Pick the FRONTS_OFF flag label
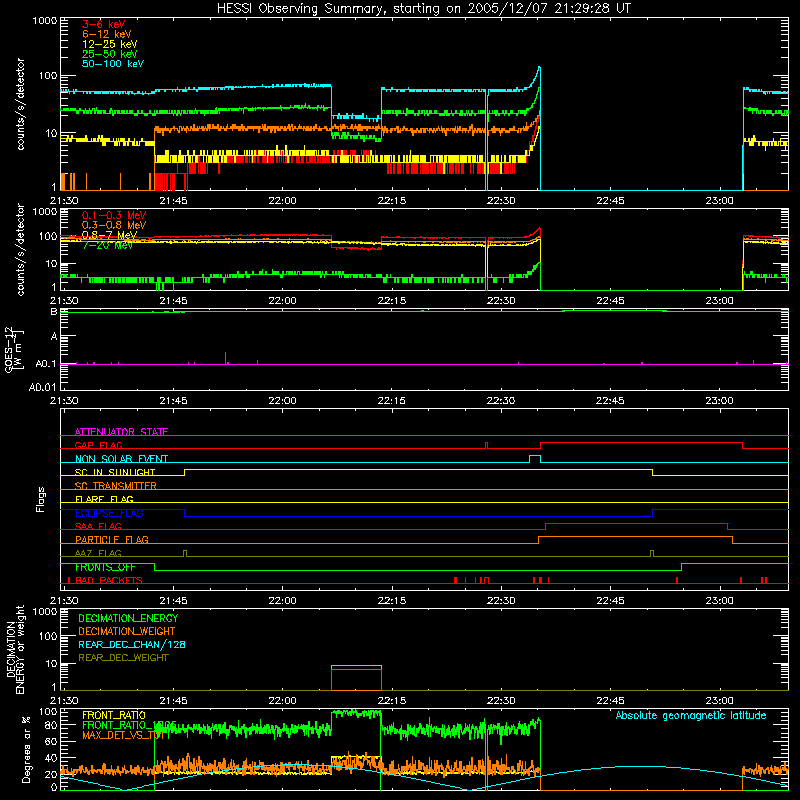This screenshot has height=800, width=800. point(105,567)
